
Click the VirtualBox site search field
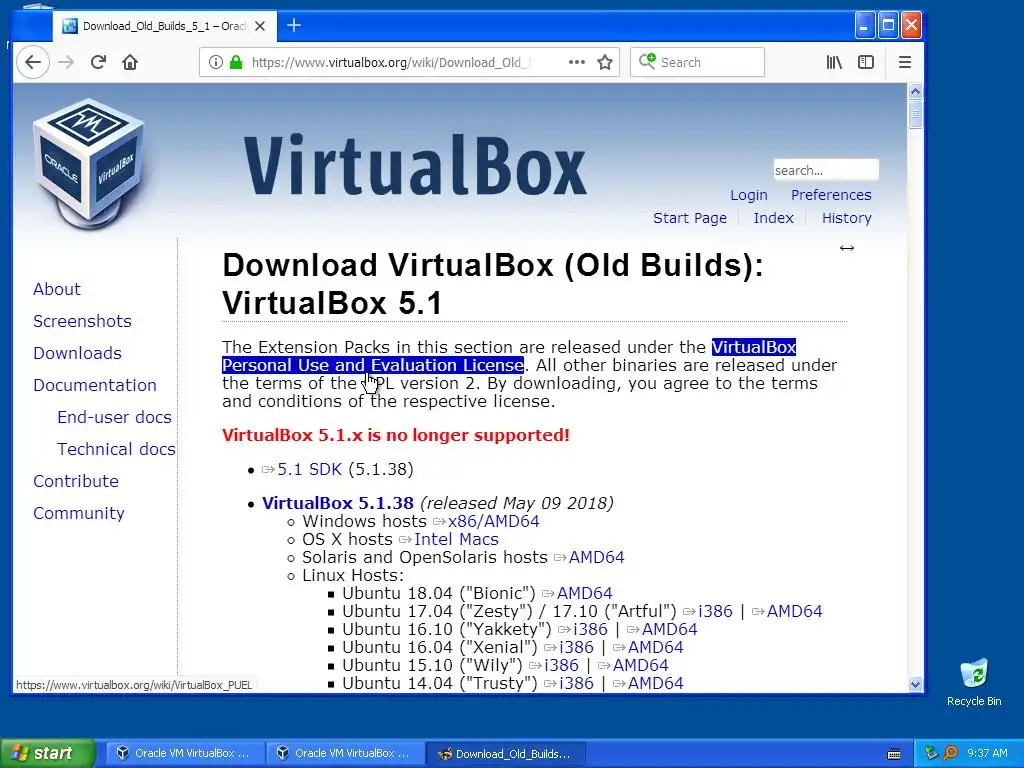(826, 170)
